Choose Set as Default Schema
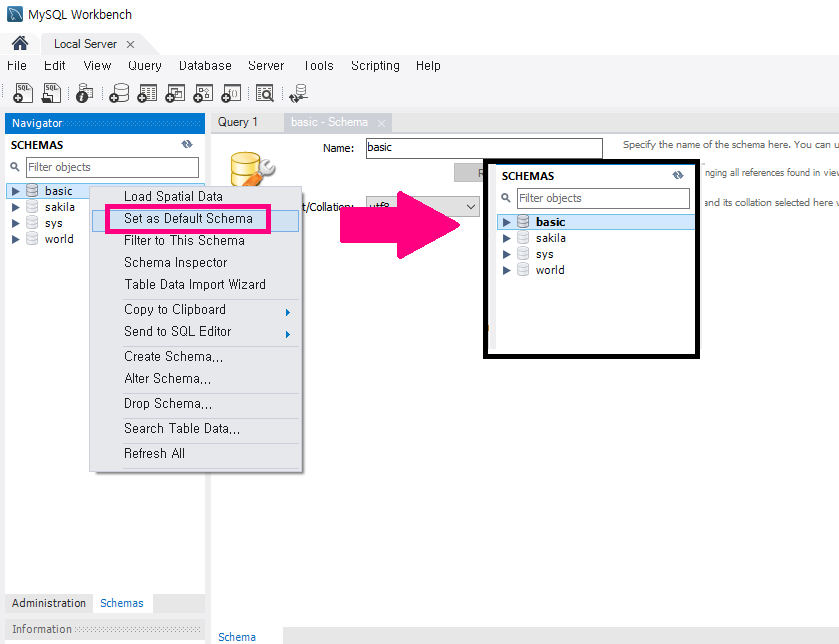839x644 pixels. tap(195, 219)
